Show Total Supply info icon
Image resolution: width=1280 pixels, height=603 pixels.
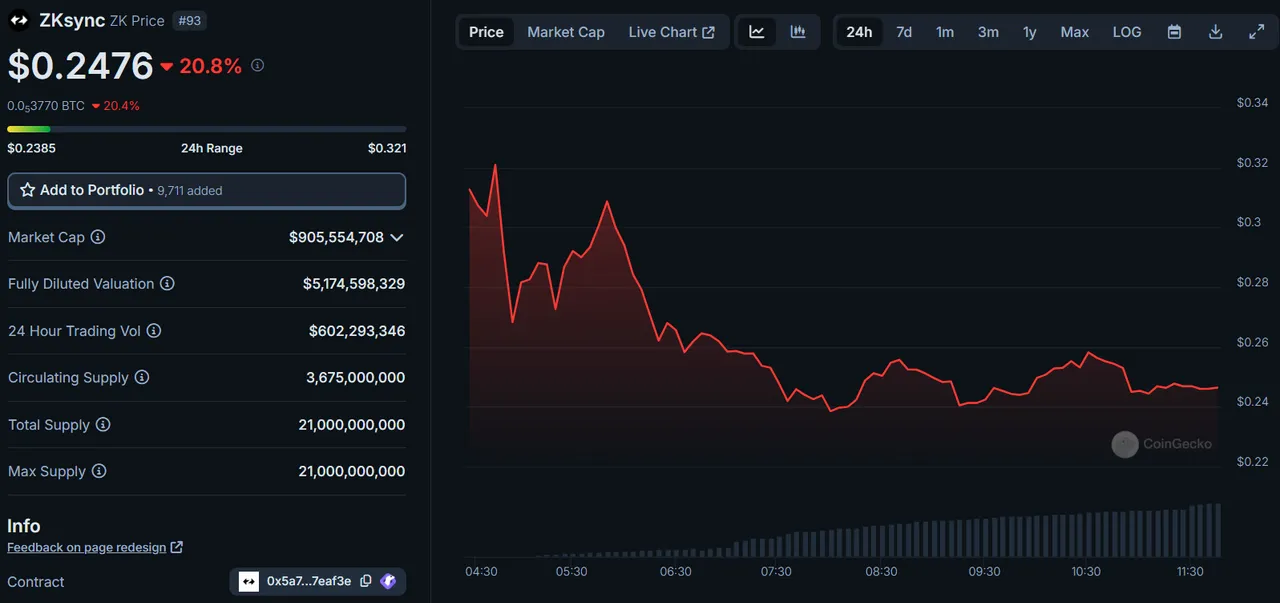click(103, 425)
